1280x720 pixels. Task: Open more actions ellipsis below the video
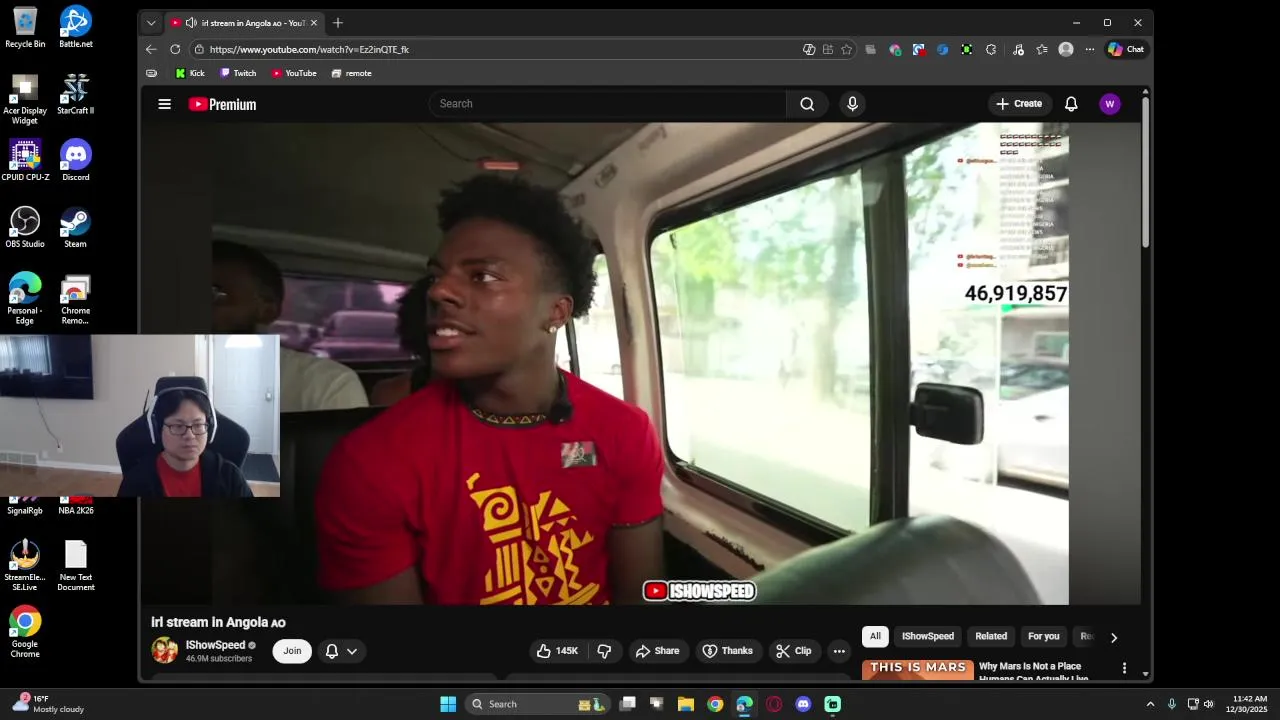point(839,651)
